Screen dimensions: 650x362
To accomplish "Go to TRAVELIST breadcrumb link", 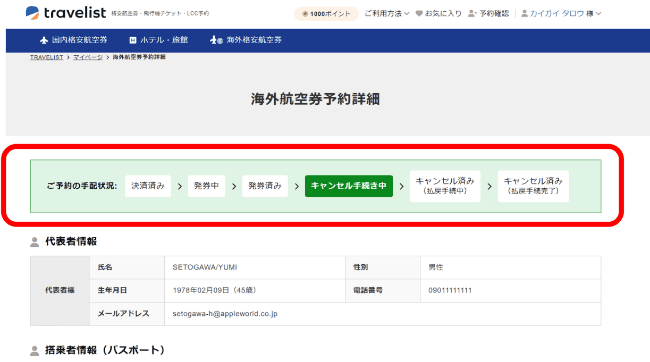I will pos(46,57).
